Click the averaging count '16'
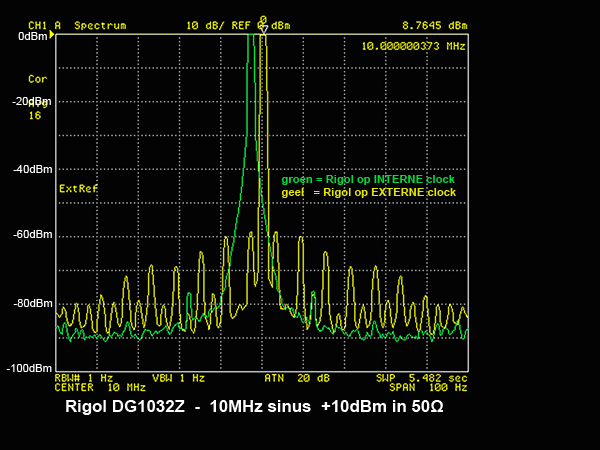 35,116
